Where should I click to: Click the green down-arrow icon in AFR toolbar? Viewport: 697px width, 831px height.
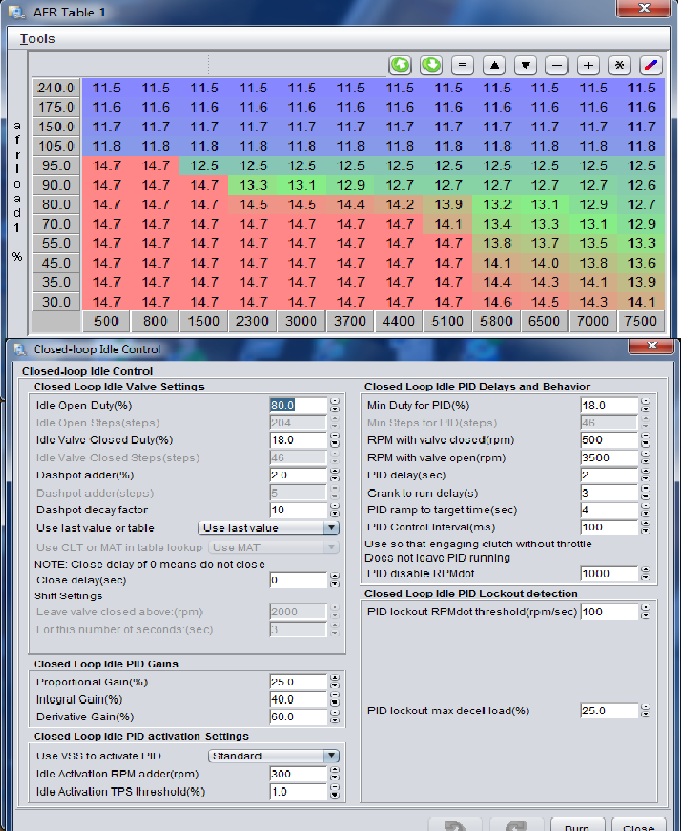[431, 65]
